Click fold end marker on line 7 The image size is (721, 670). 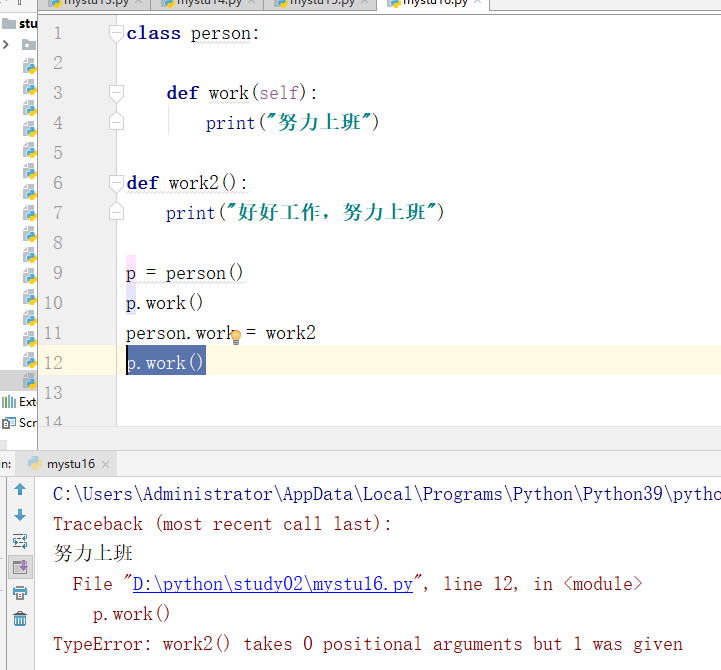point(116,212)
